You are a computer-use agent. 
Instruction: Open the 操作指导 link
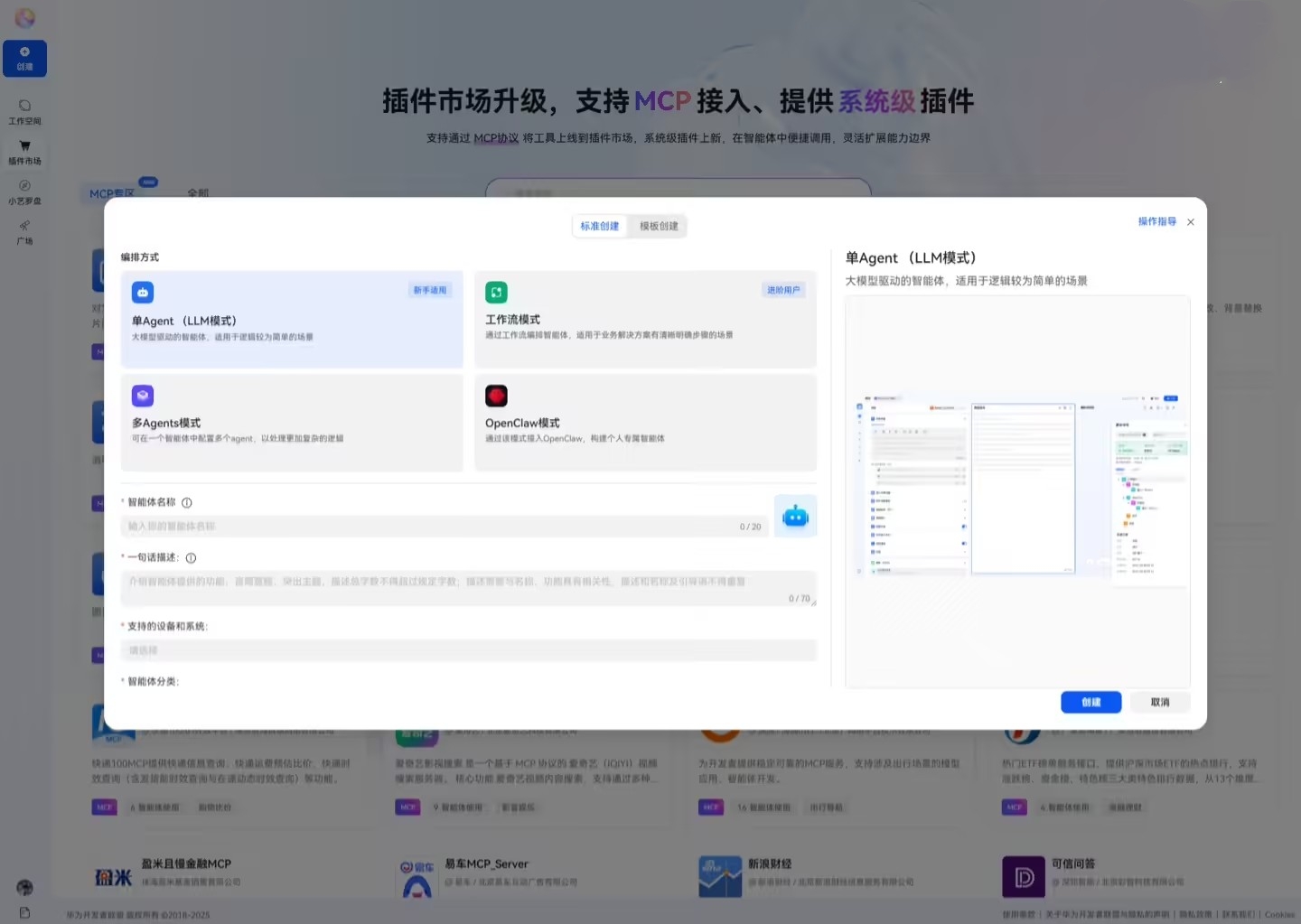1156,221
